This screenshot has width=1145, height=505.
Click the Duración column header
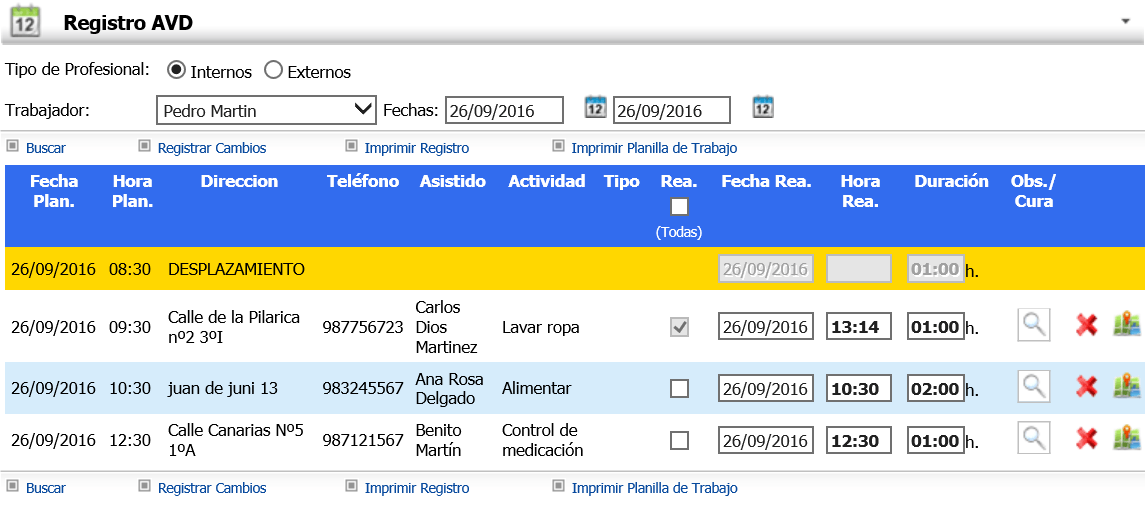pyautogui.click(x=951, y=182)
